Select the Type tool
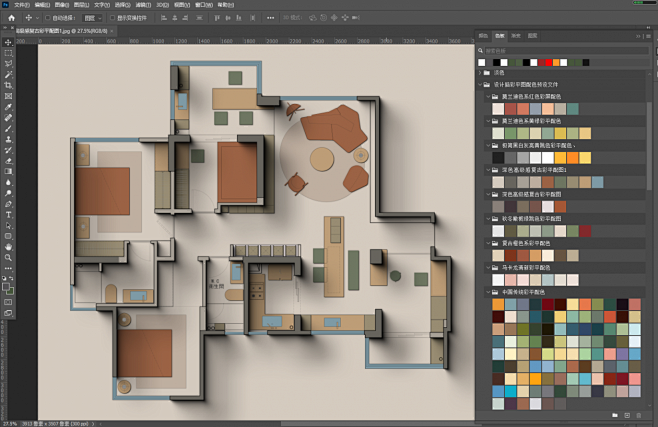 click(x=8, y=215)
